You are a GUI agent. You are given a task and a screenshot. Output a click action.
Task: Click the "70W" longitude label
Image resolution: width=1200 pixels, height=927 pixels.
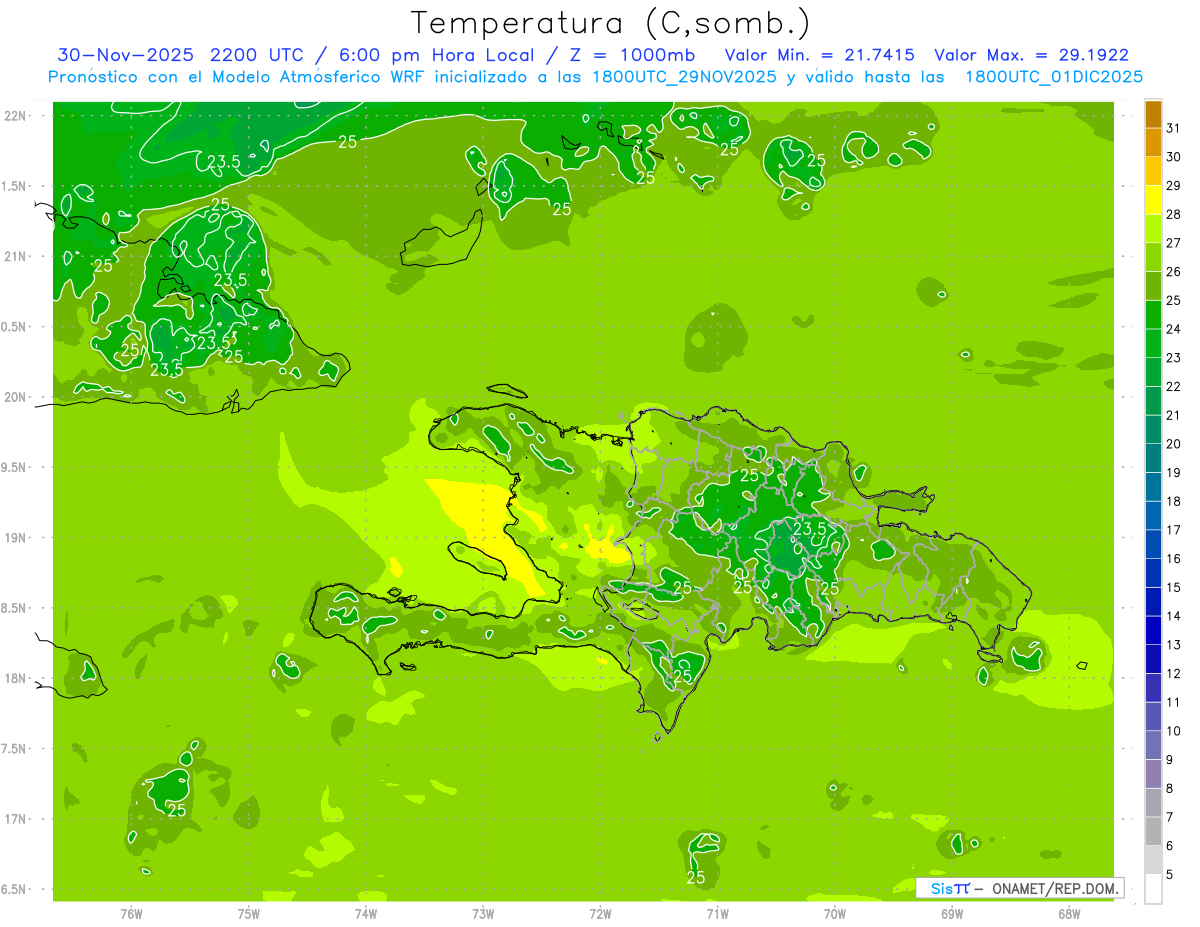[834, 914]
